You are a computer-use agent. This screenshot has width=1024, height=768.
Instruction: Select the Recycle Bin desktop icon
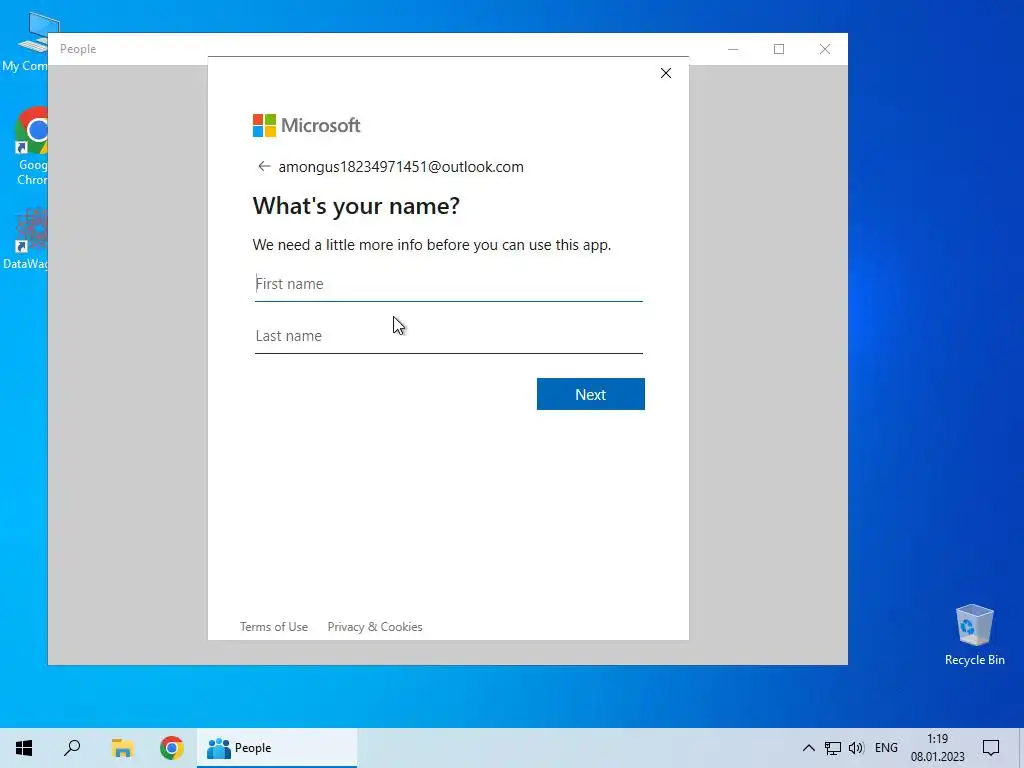(974, 635)
